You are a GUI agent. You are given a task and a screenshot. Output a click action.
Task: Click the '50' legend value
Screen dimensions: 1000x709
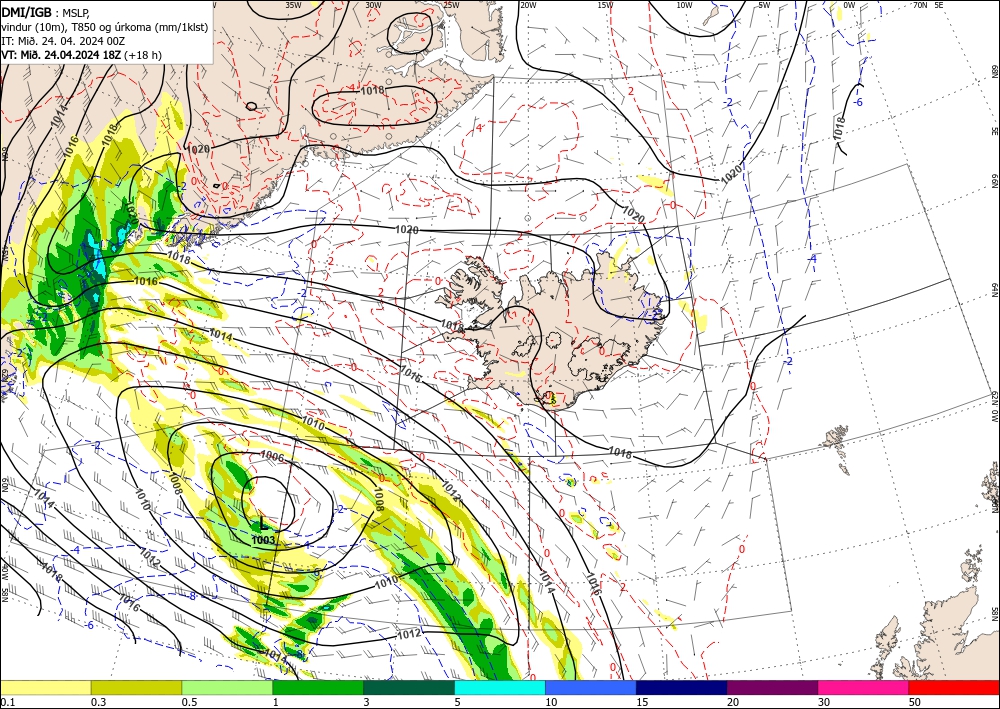[915, 702]
